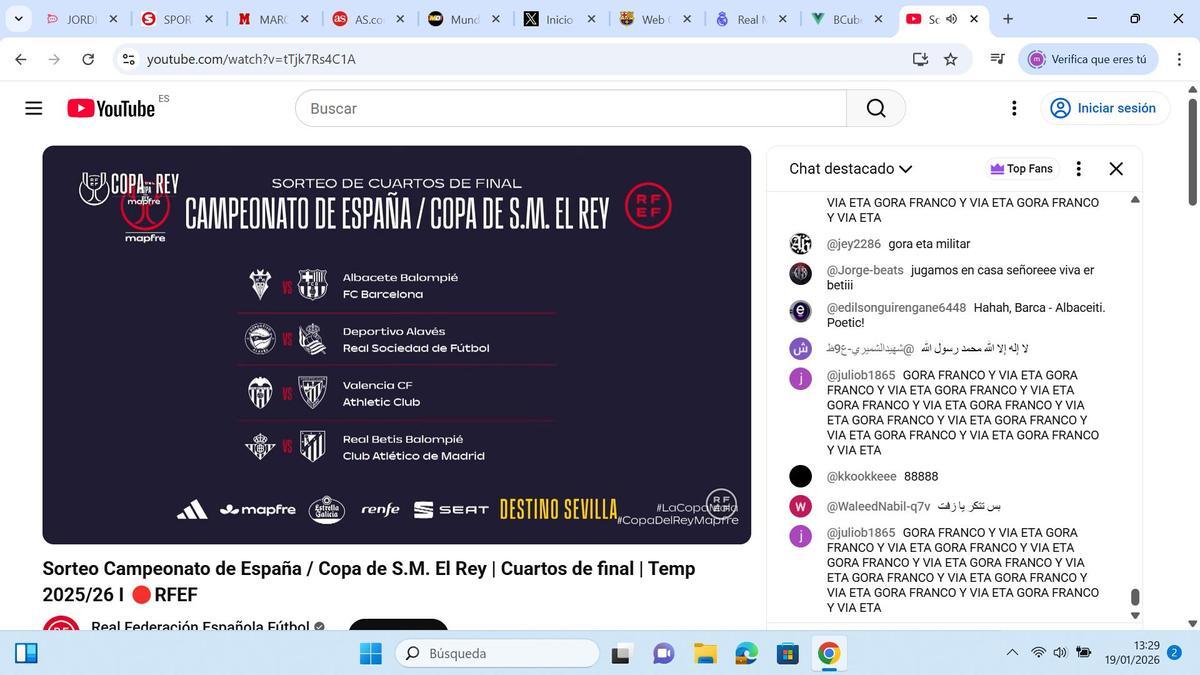Open Microsoft Store from the taskbar
The image size is (1200, 675).
coord(787,655)
